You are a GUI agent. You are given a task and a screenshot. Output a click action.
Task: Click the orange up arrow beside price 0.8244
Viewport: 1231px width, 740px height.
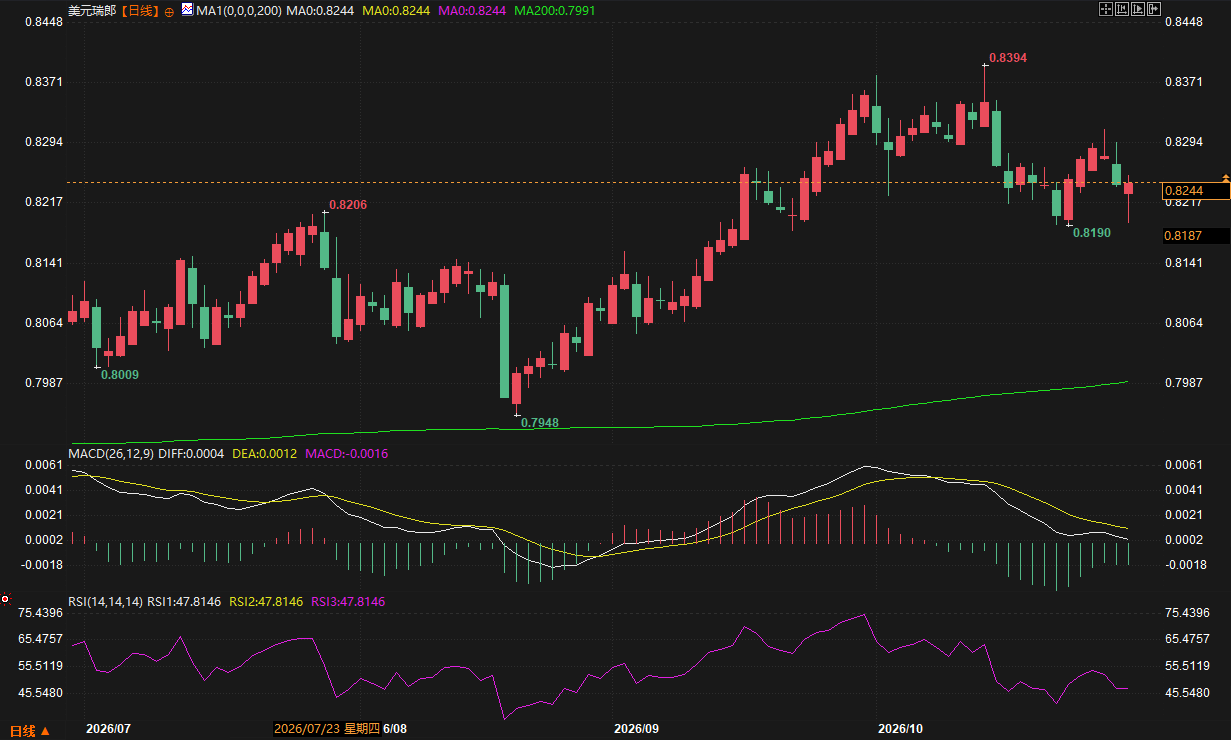pyautogui.click(x=1224, y=176)
